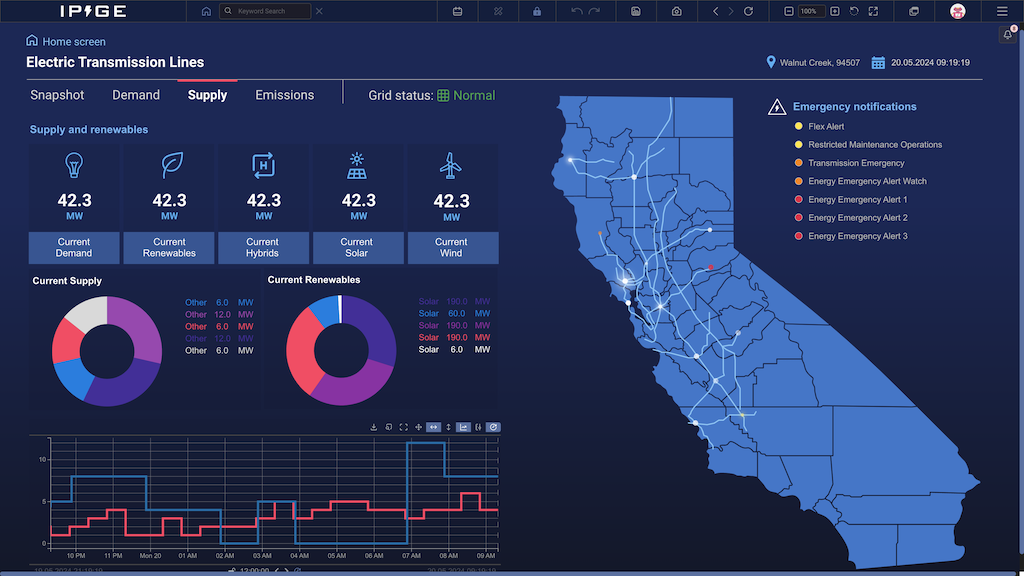Viewport: 1024px width, 576px height.
Task: Enable the fit-to-screen toggle in the toolbar
Action: (x=872, y=11)
